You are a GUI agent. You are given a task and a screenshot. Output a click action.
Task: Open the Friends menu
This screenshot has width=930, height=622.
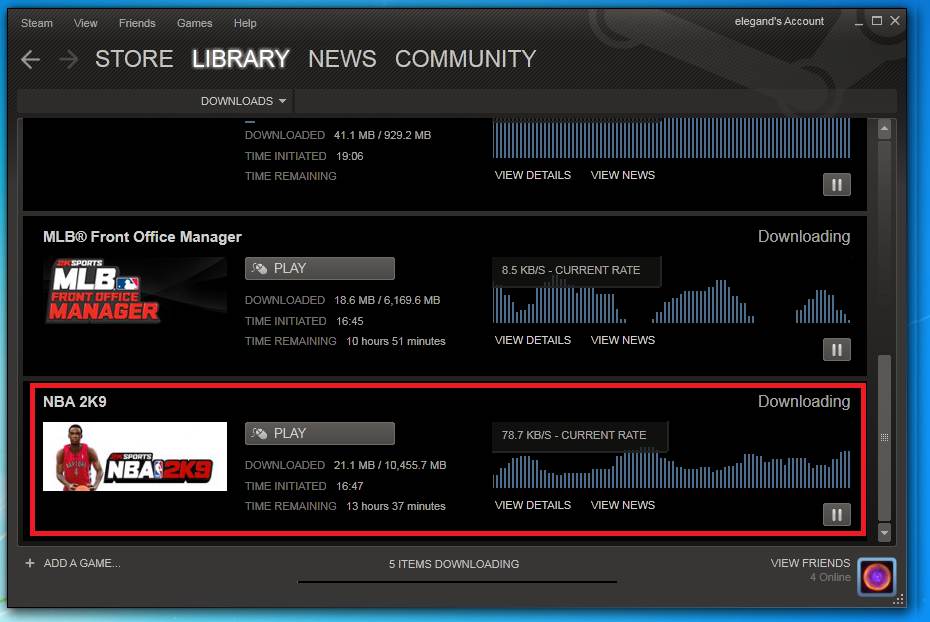137,23
